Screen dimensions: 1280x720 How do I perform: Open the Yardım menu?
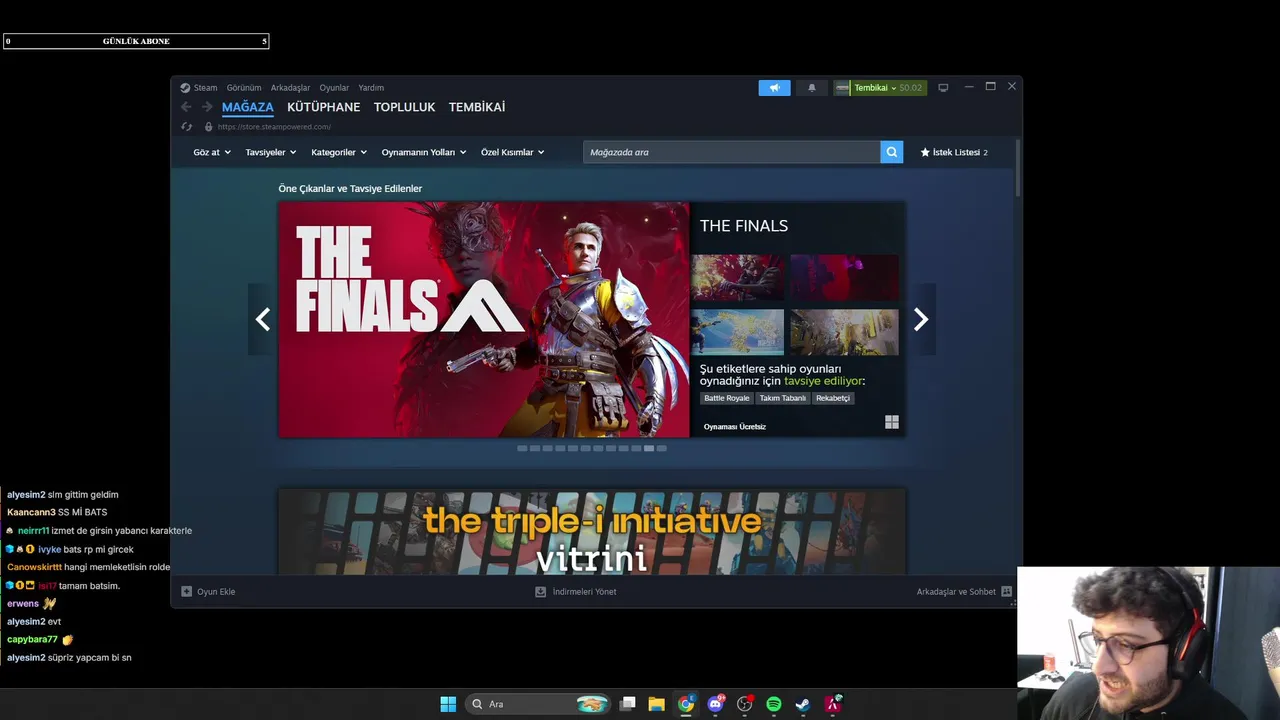(371, 88)
